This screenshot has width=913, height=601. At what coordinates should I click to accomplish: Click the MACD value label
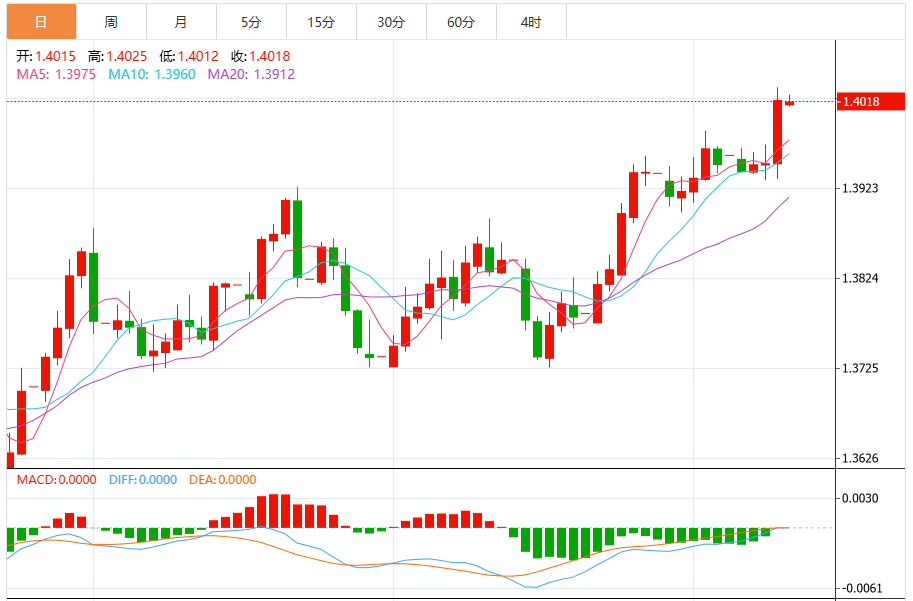tap(56, 480)
